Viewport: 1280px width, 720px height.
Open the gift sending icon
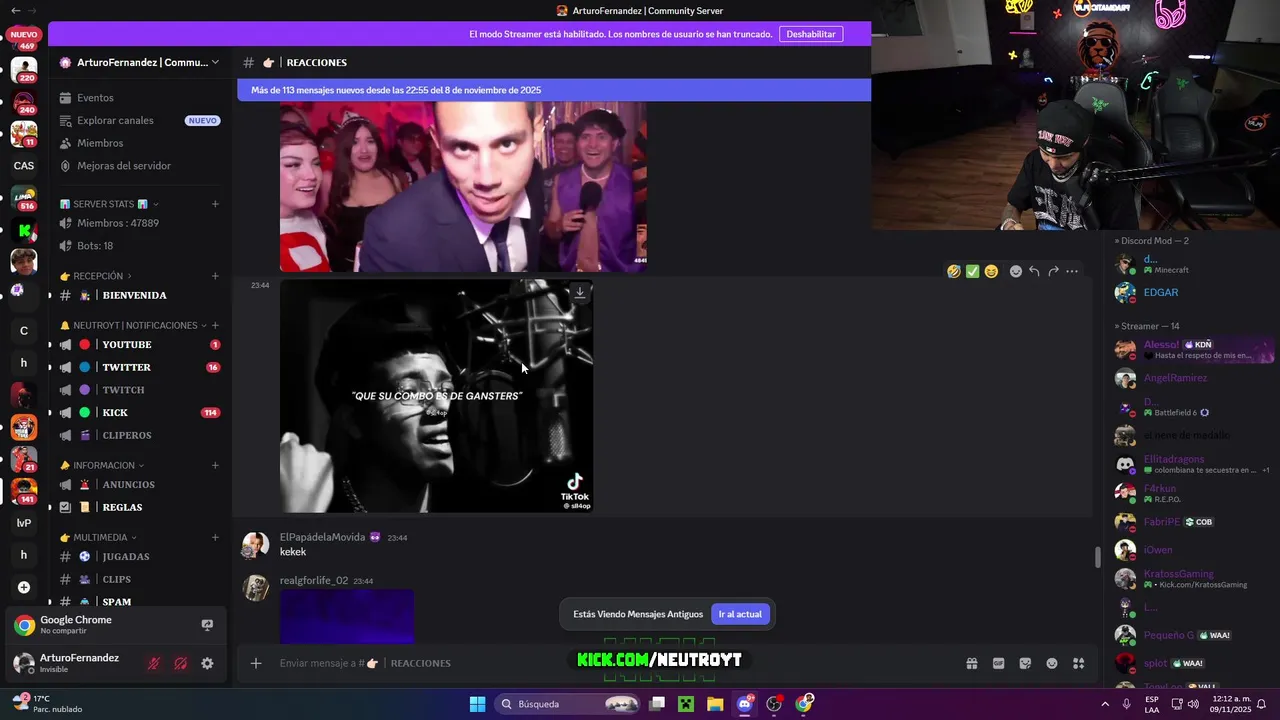tap(971, 663)
